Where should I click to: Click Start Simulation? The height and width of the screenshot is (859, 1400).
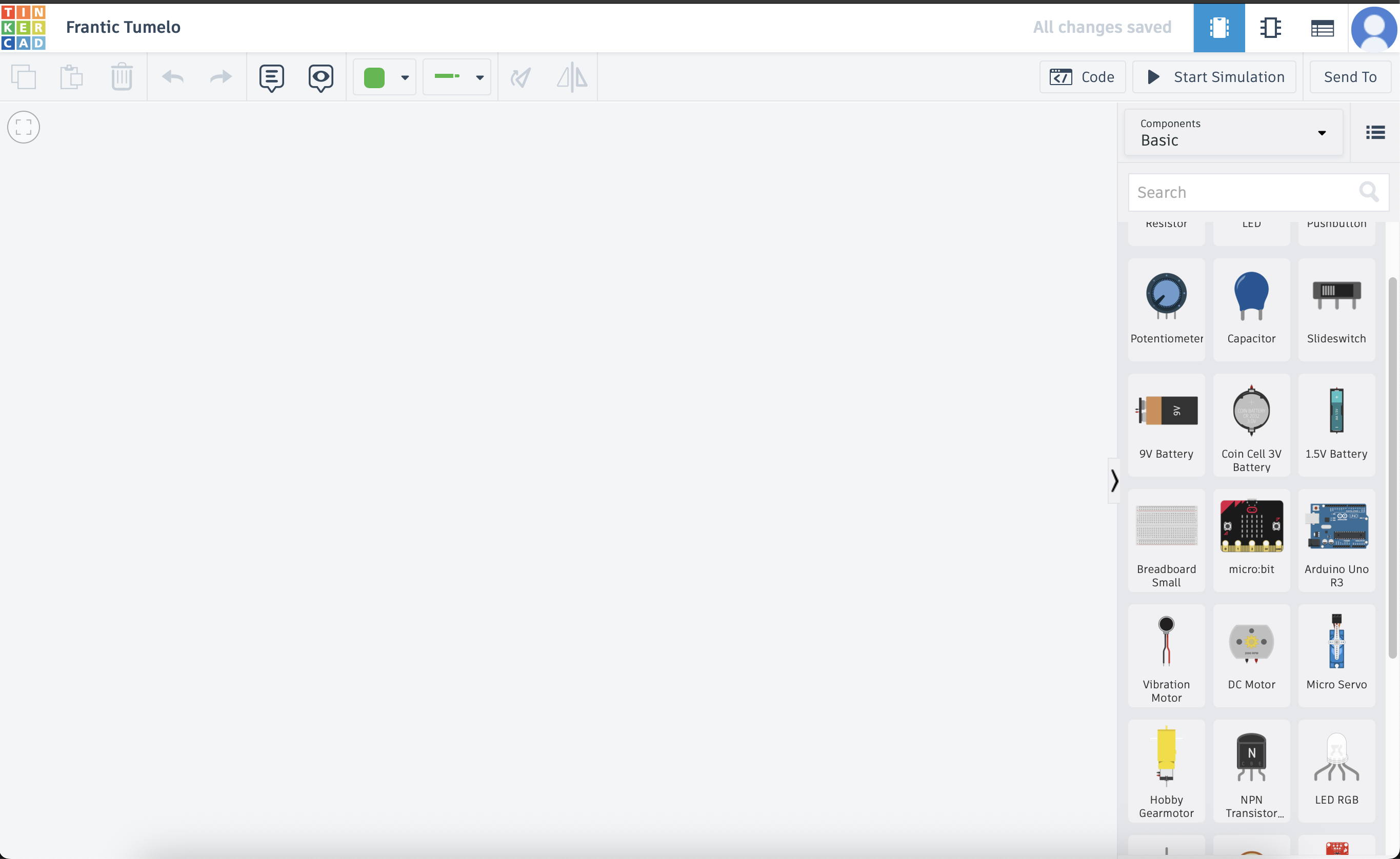(1214, 77)
